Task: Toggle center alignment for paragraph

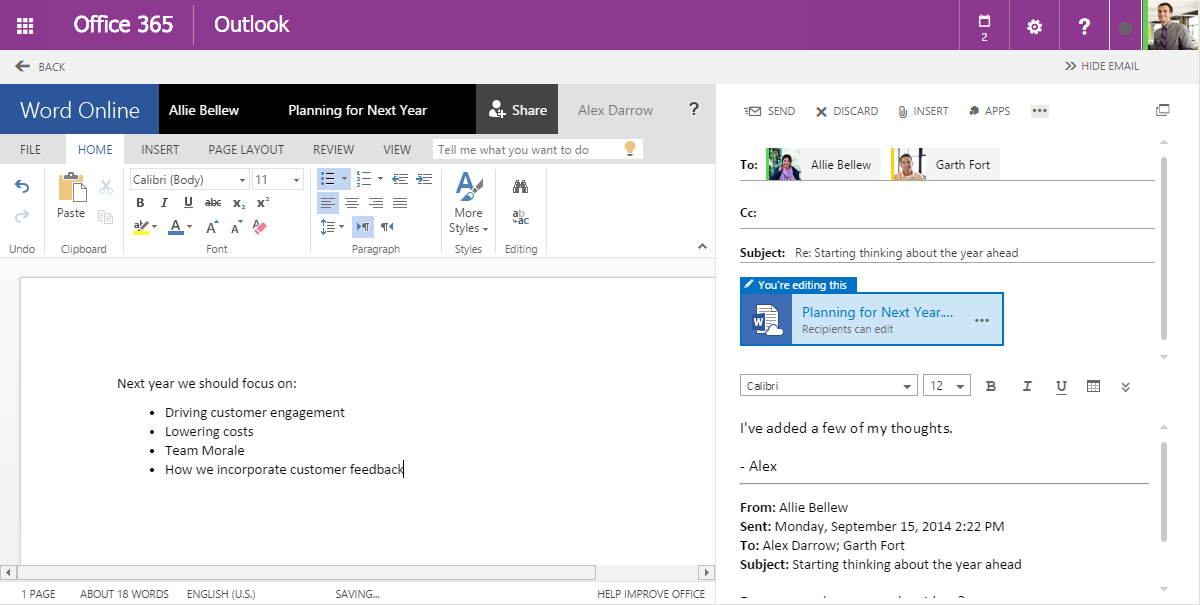Action: tap(351, 203)
